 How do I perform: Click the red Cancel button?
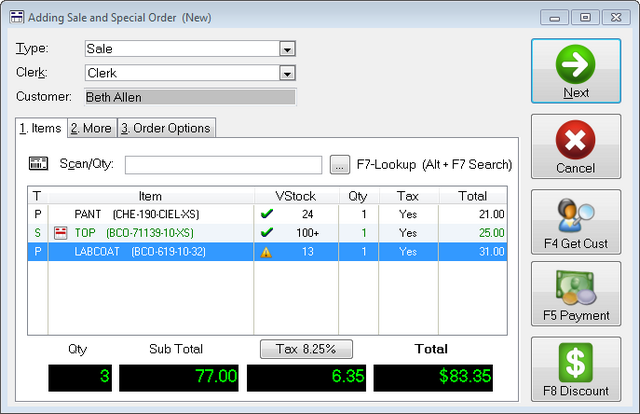[x=576, y=147]
